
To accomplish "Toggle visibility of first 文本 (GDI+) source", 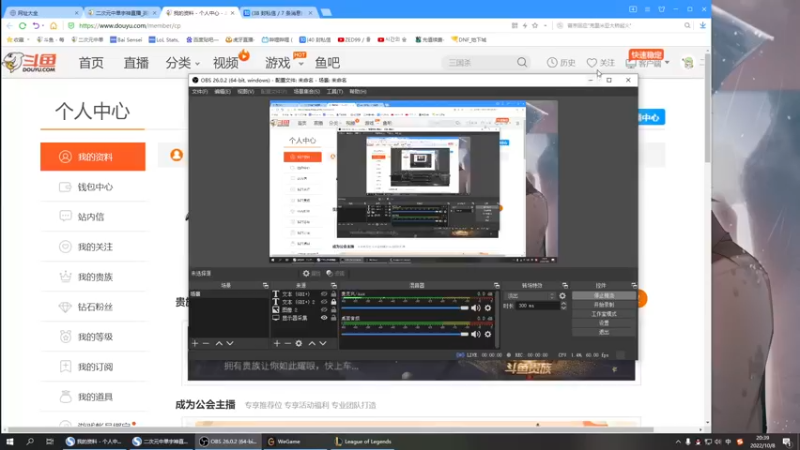I will pos(324,294).
